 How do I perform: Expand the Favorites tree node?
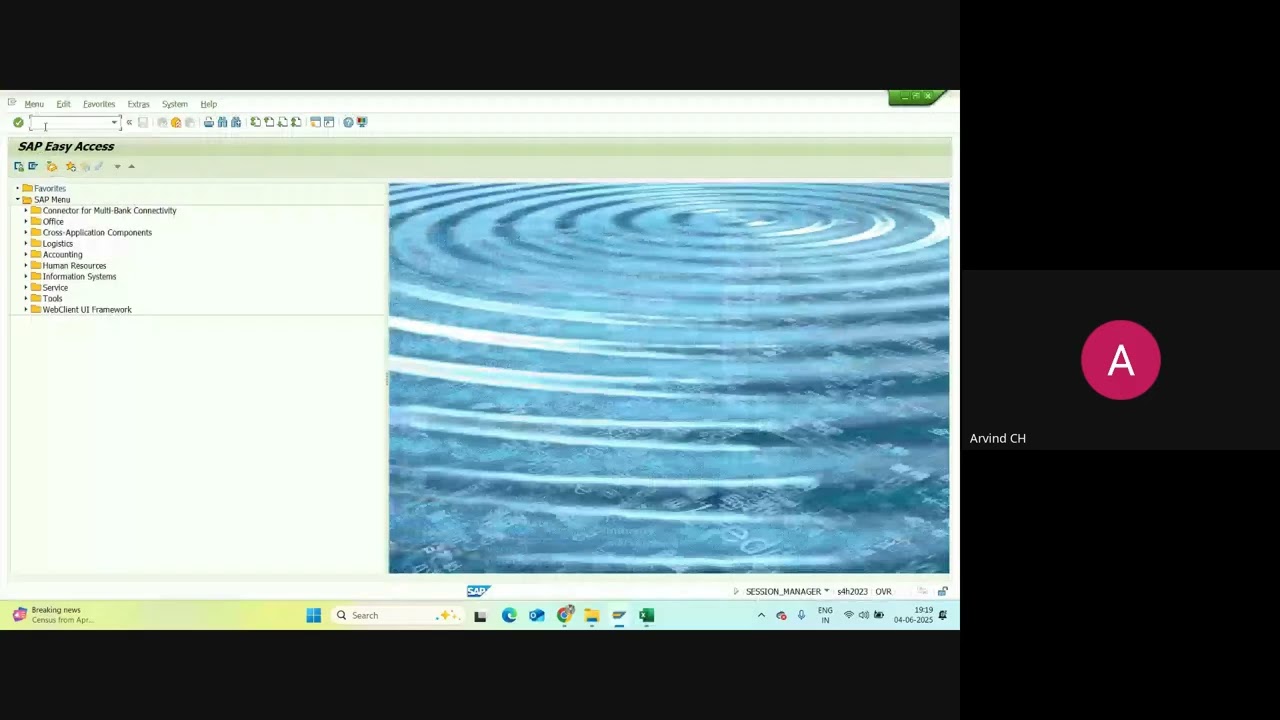tap(17, 188)
